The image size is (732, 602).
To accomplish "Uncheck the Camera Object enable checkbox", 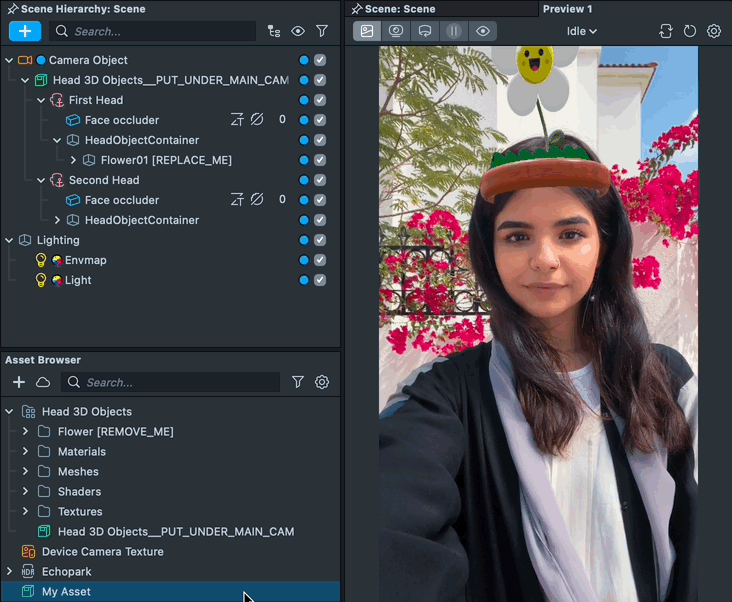I will [x=320, y=60].
